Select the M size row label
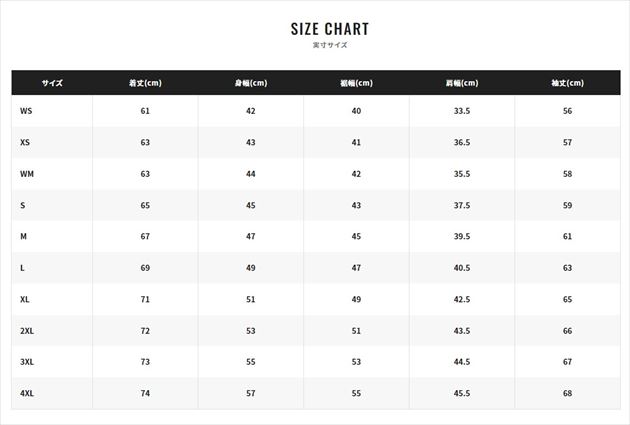This screenshot has width=630, height=425. pyautogui.click(x=23, y=237)
